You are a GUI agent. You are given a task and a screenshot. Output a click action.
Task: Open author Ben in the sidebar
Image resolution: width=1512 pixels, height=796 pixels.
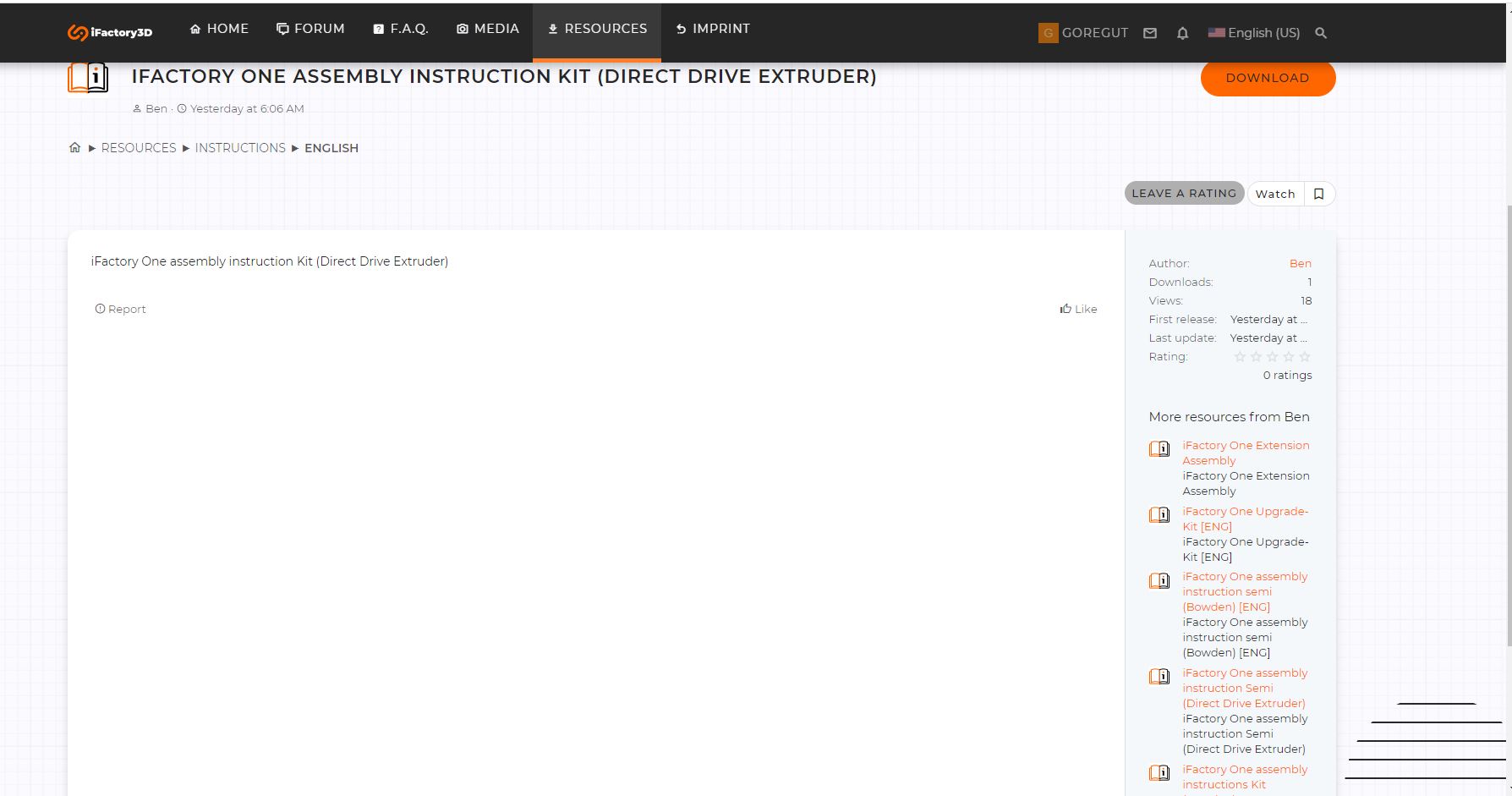coord(1301,263)
